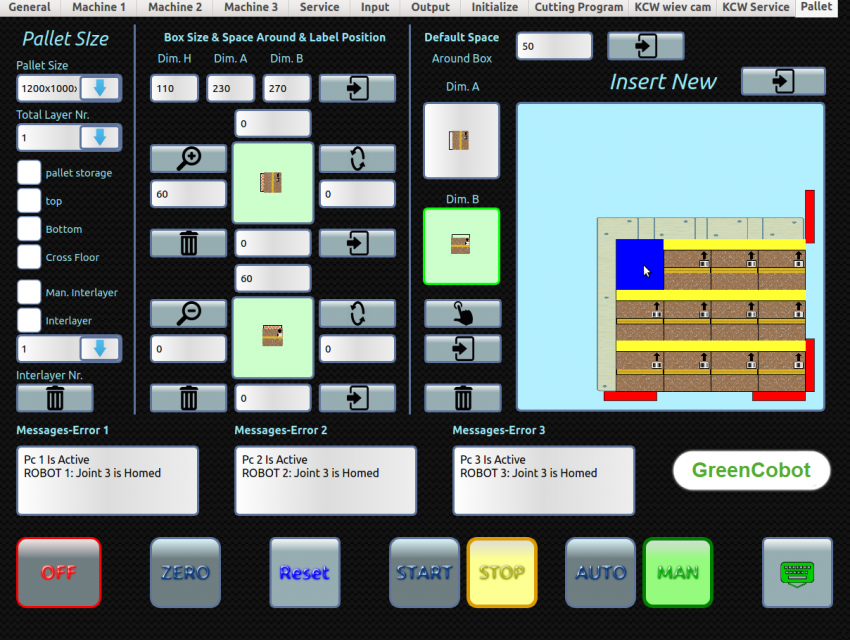Open the Pallet Size dropdown
This screenshot has height=640, width=850.
click(x=99, y=88)
